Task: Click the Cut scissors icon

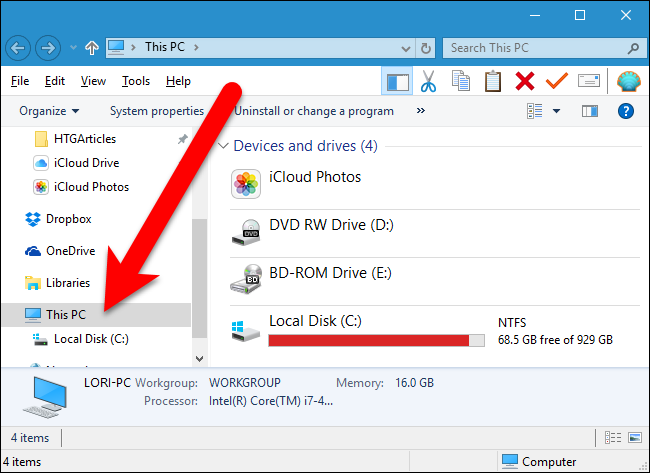Action: click(x=428, y=81)
